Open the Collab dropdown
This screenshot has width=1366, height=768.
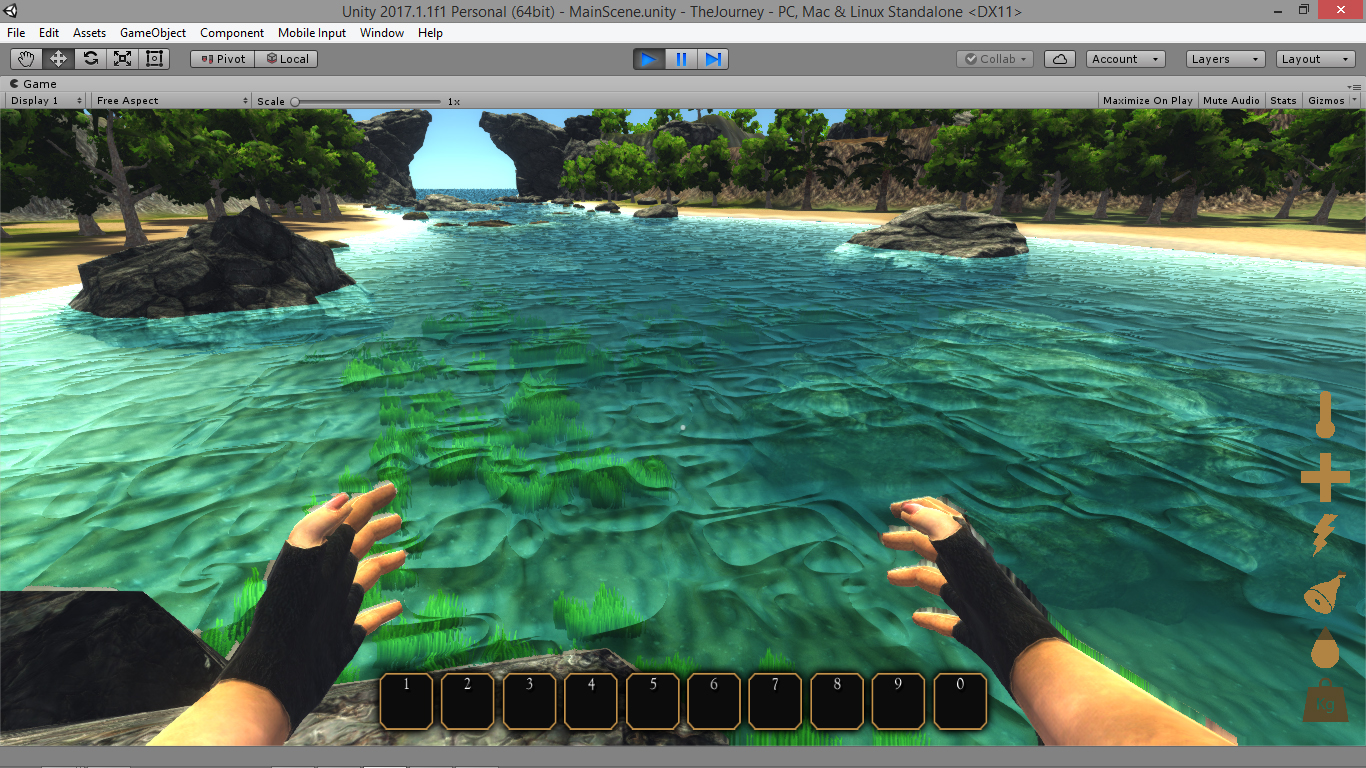tap(996, 59)
